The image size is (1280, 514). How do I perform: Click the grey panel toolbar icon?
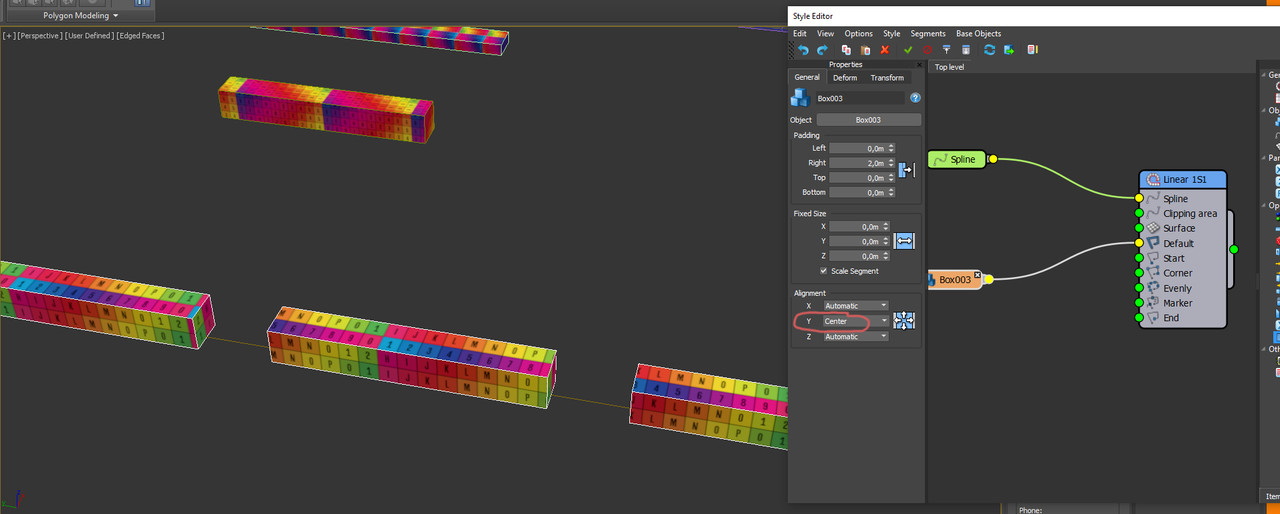click(x=966, y=50)
